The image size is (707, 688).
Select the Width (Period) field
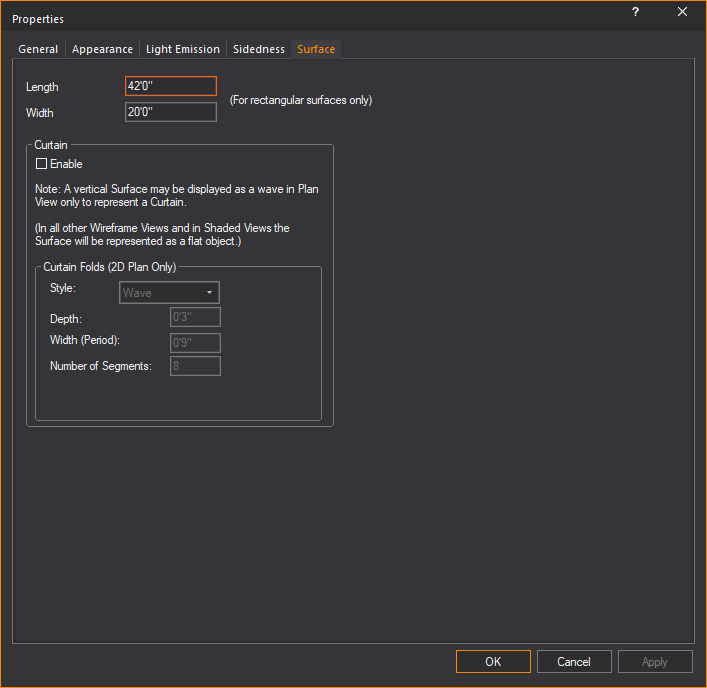point(195,342)
